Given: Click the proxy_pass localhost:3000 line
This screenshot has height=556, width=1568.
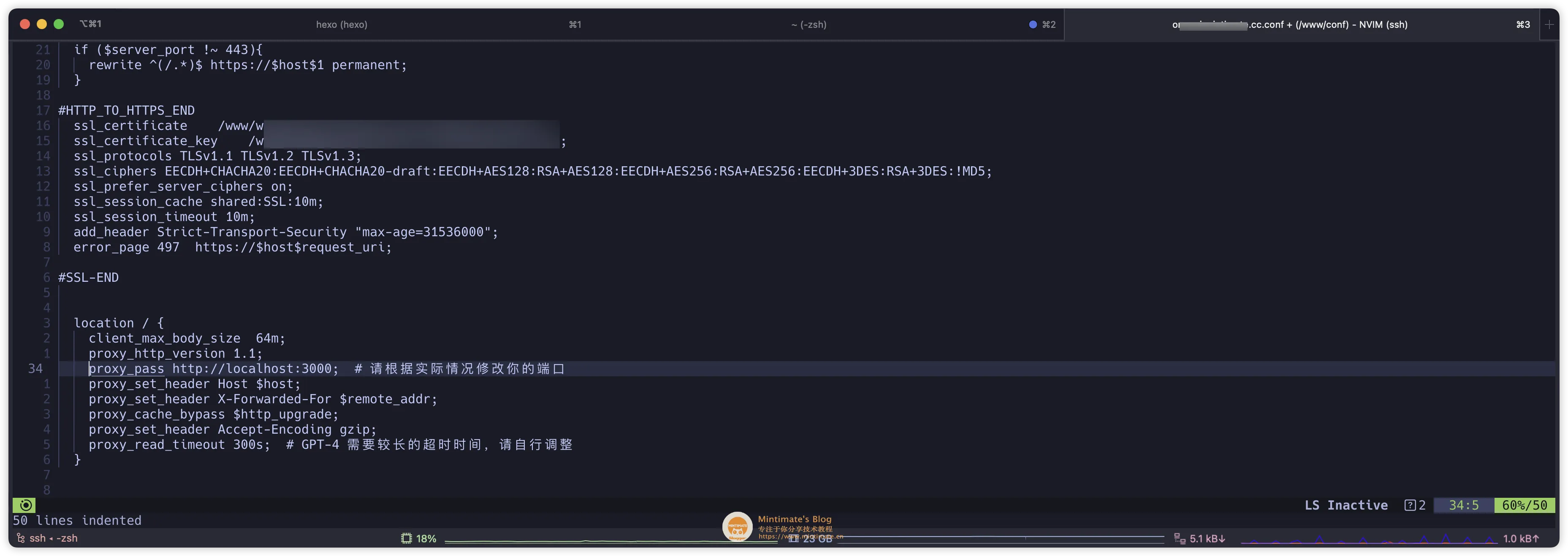Looking at the screenshot, I should click(x=214, y=369).
